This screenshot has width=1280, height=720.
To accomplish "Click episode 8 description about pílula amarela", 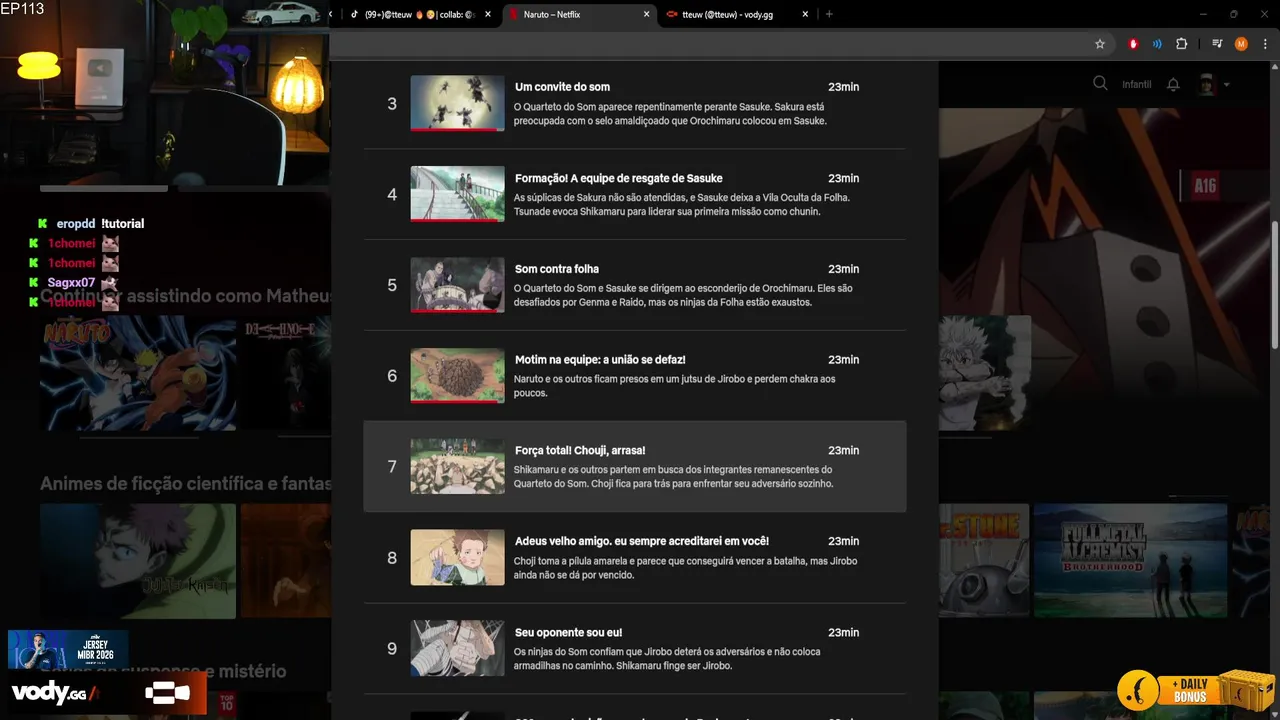I will point(686,568).
